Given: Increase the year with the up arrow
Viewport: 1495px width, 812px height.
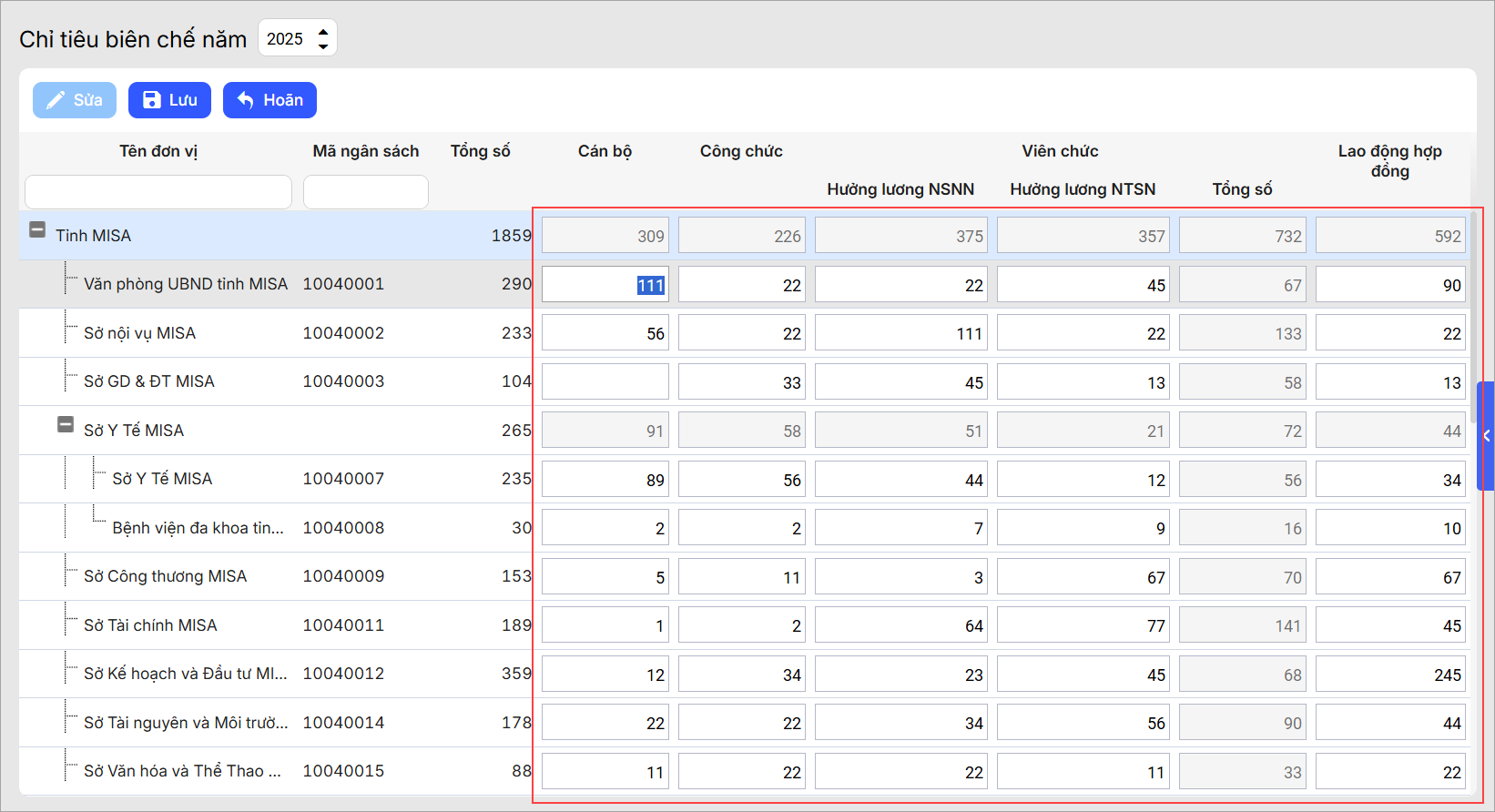Looking at the screenshot, I should (323, 32).
